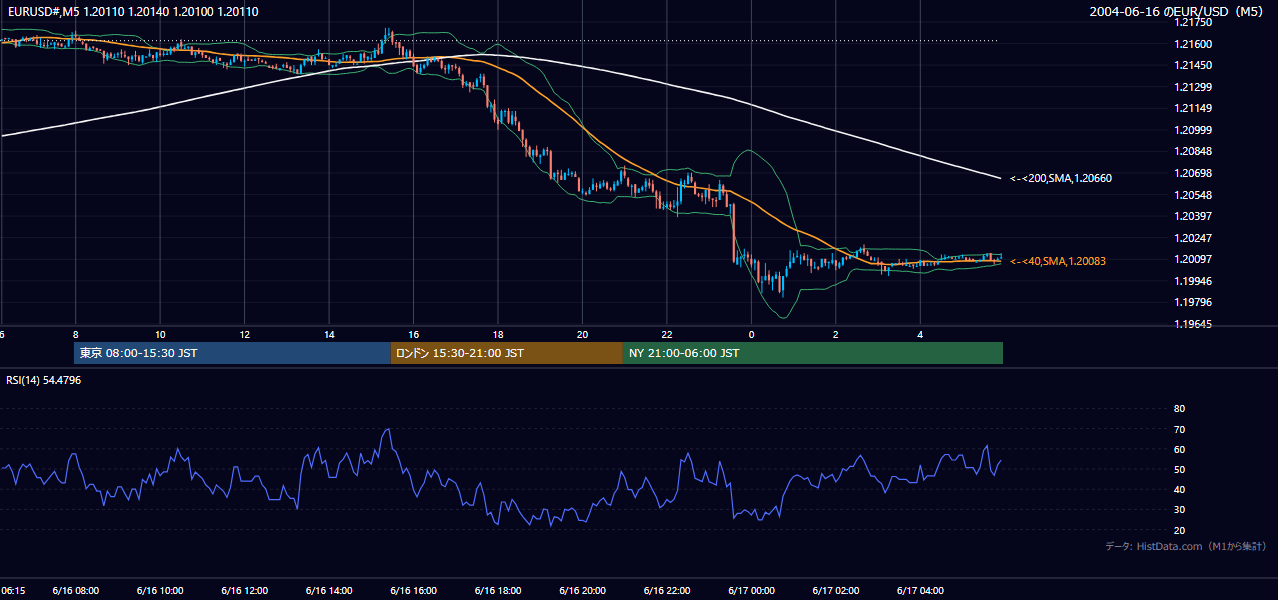Click RSI axis level 30
The width and height of the screenshot is (1278, 600).
pyautogui.click(x=1179, y=510)
